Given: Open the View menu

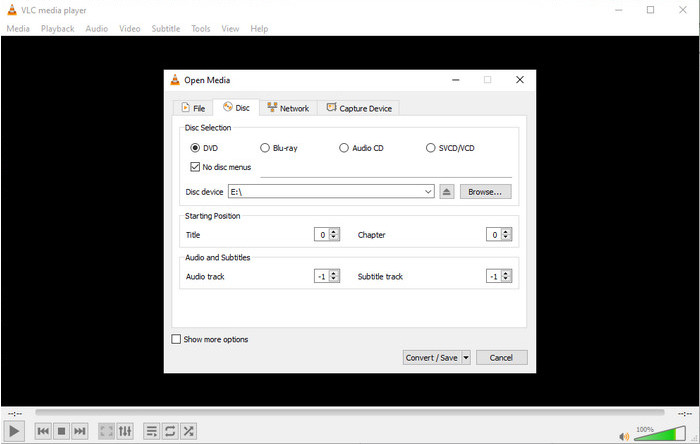Looking at the screenshot, I should 230,29.
